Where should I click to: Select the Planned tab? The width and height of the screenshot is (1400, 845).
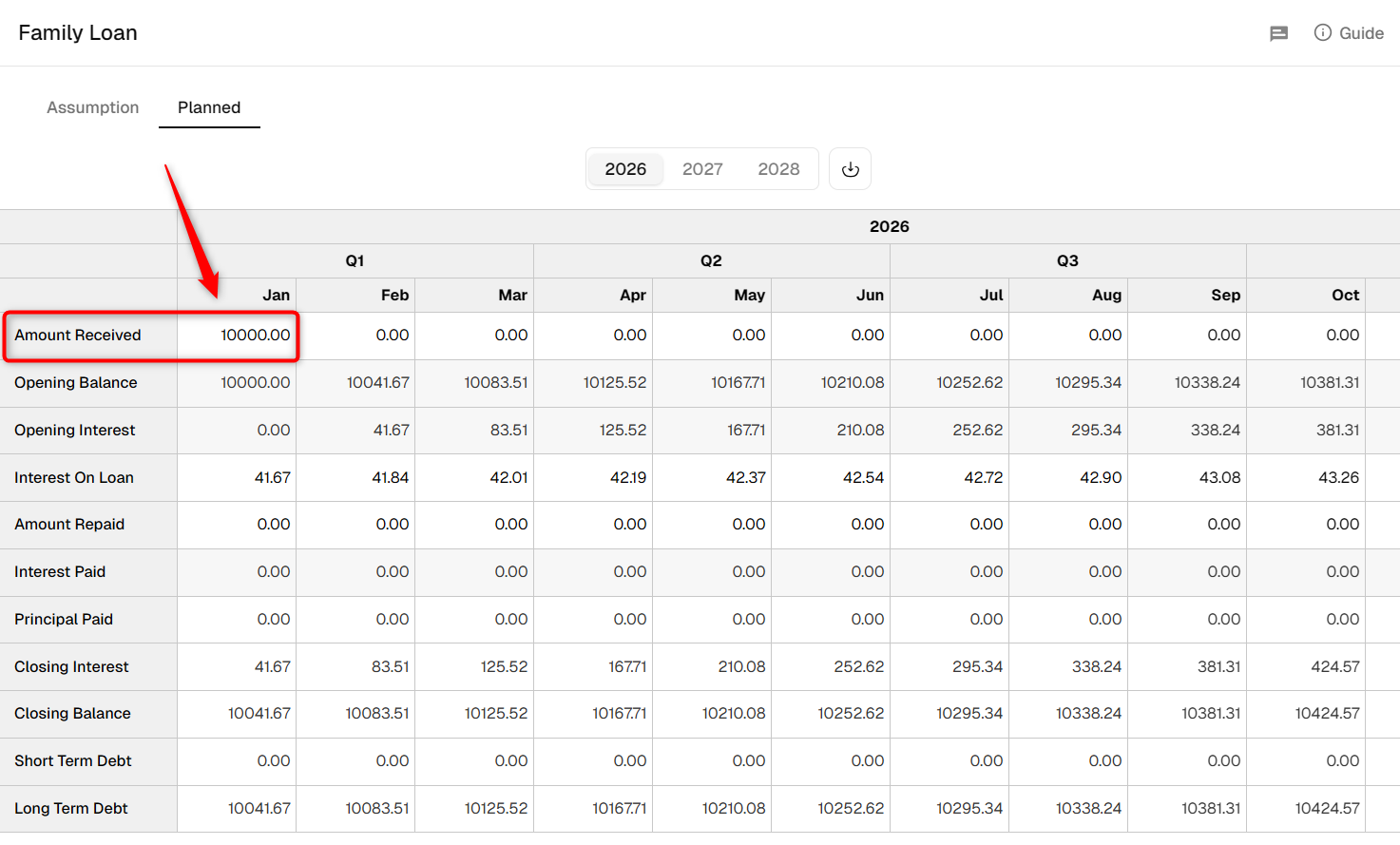(209, 107)
